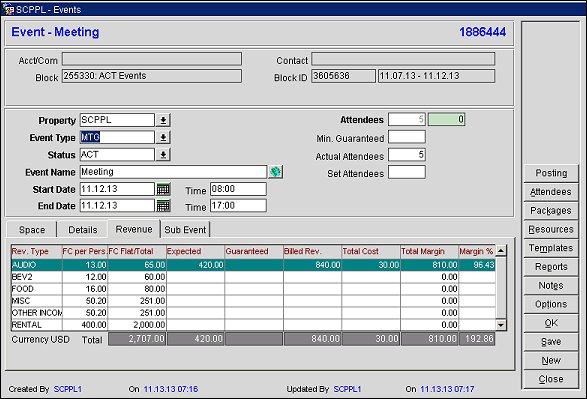This screenshot has height=399, width=587.
Task: Click the Expected column header
Action: pos(195,252)
